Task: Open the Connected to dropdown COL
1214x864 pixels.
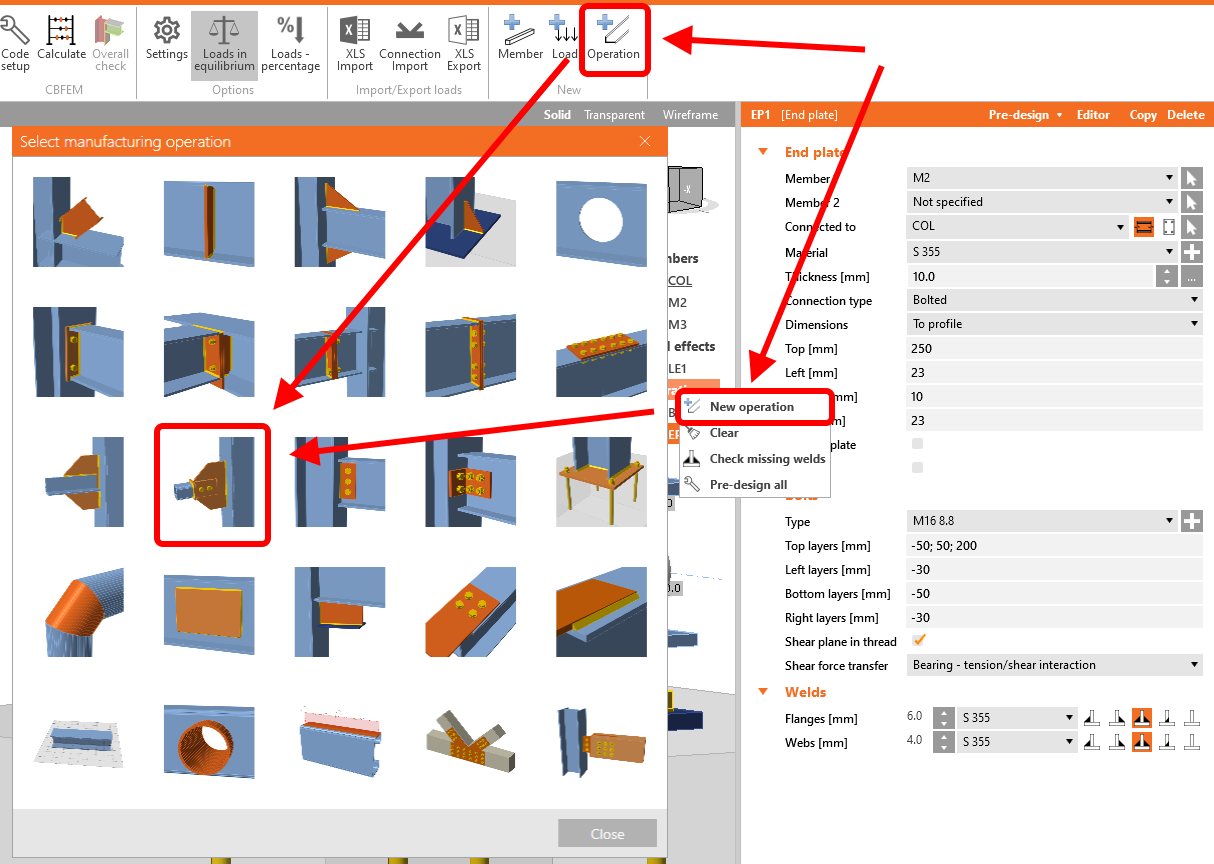Action: pos(1018,227)
